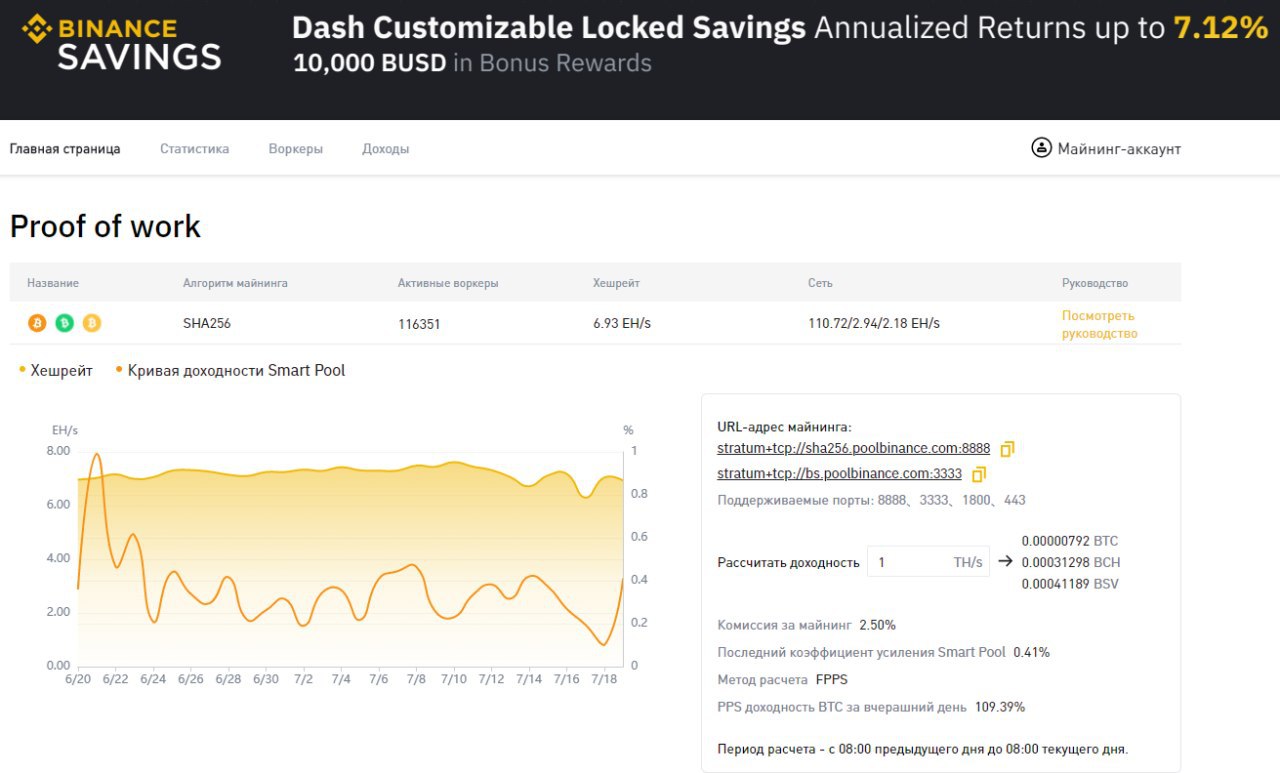Click the Название column header

click(x=53, y=283)
